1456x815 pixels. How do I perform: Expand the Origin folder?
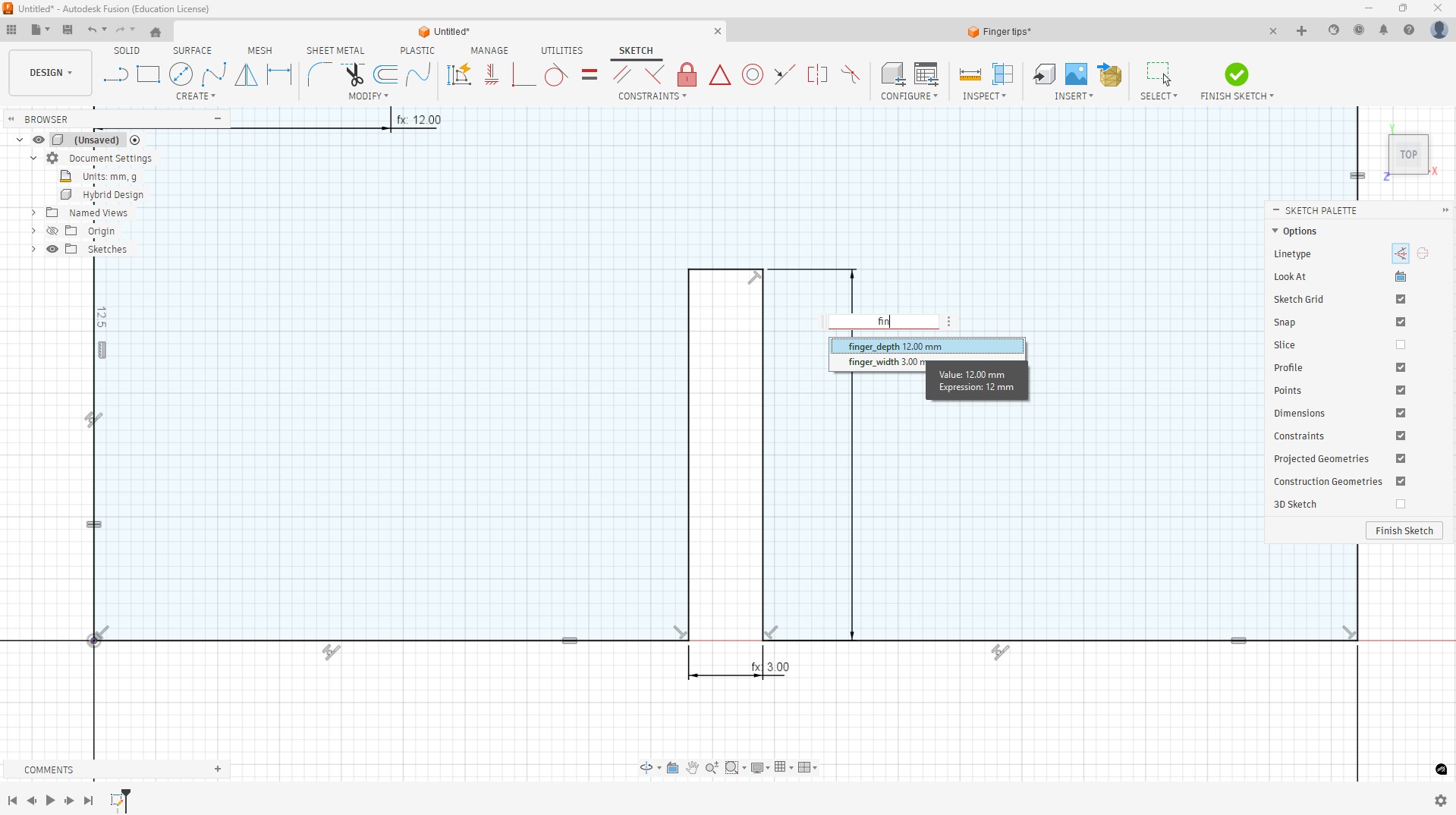tap(33, 231)
